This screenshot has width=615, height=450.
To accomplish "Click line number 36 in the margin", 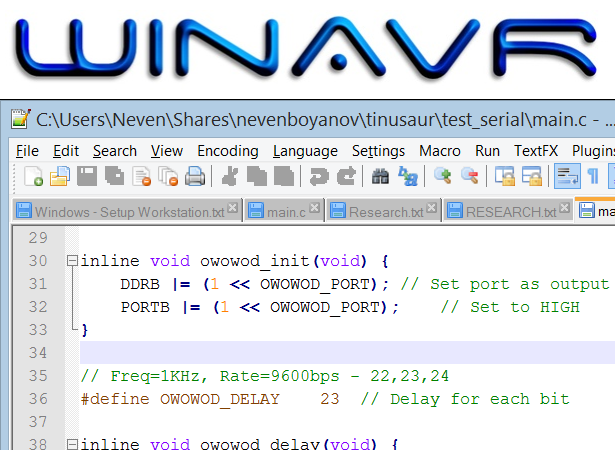I will pyautogui.click(x=38, y=399).
